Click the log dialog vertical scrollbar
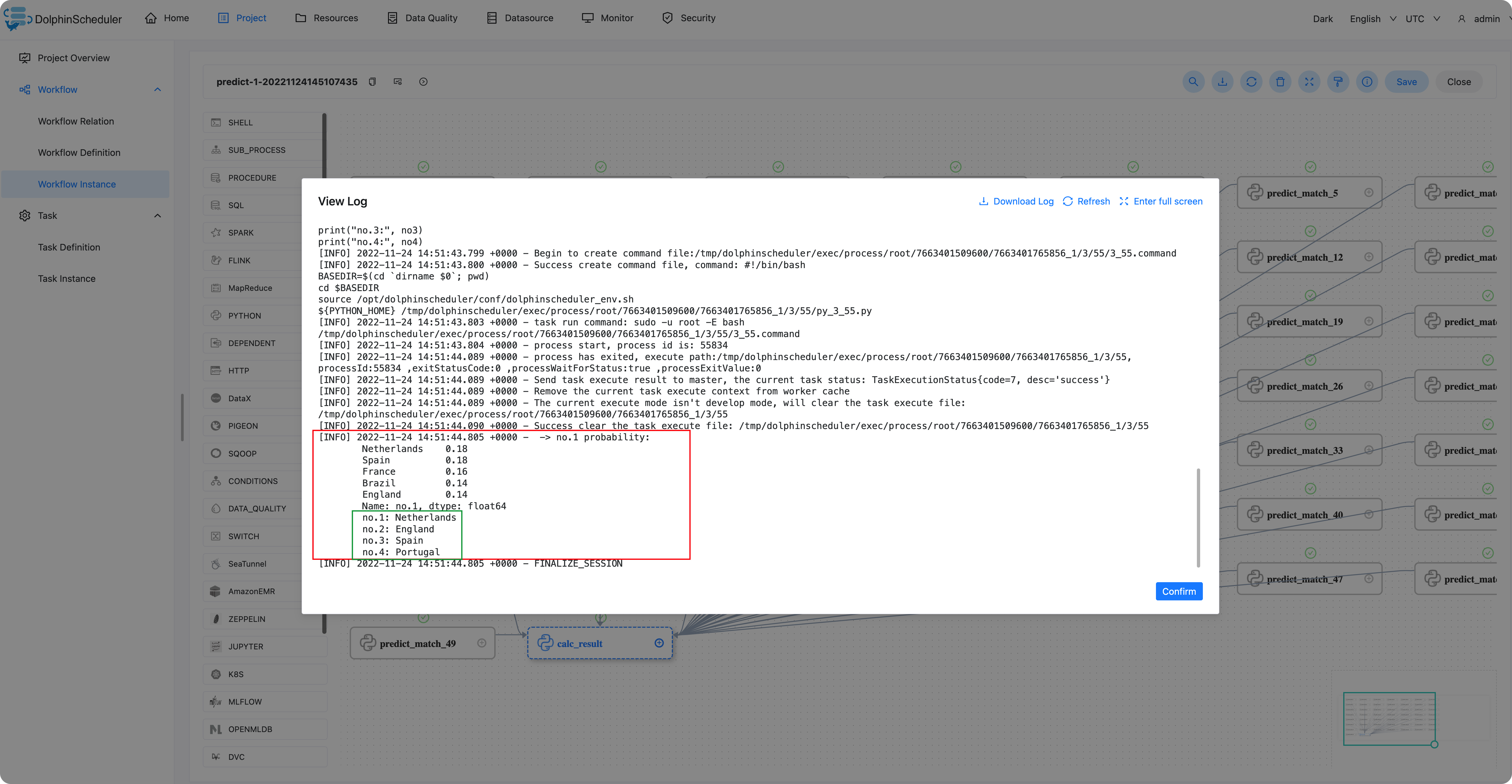This screenshot has width=1512, height=784. [x=1198, y=517]
